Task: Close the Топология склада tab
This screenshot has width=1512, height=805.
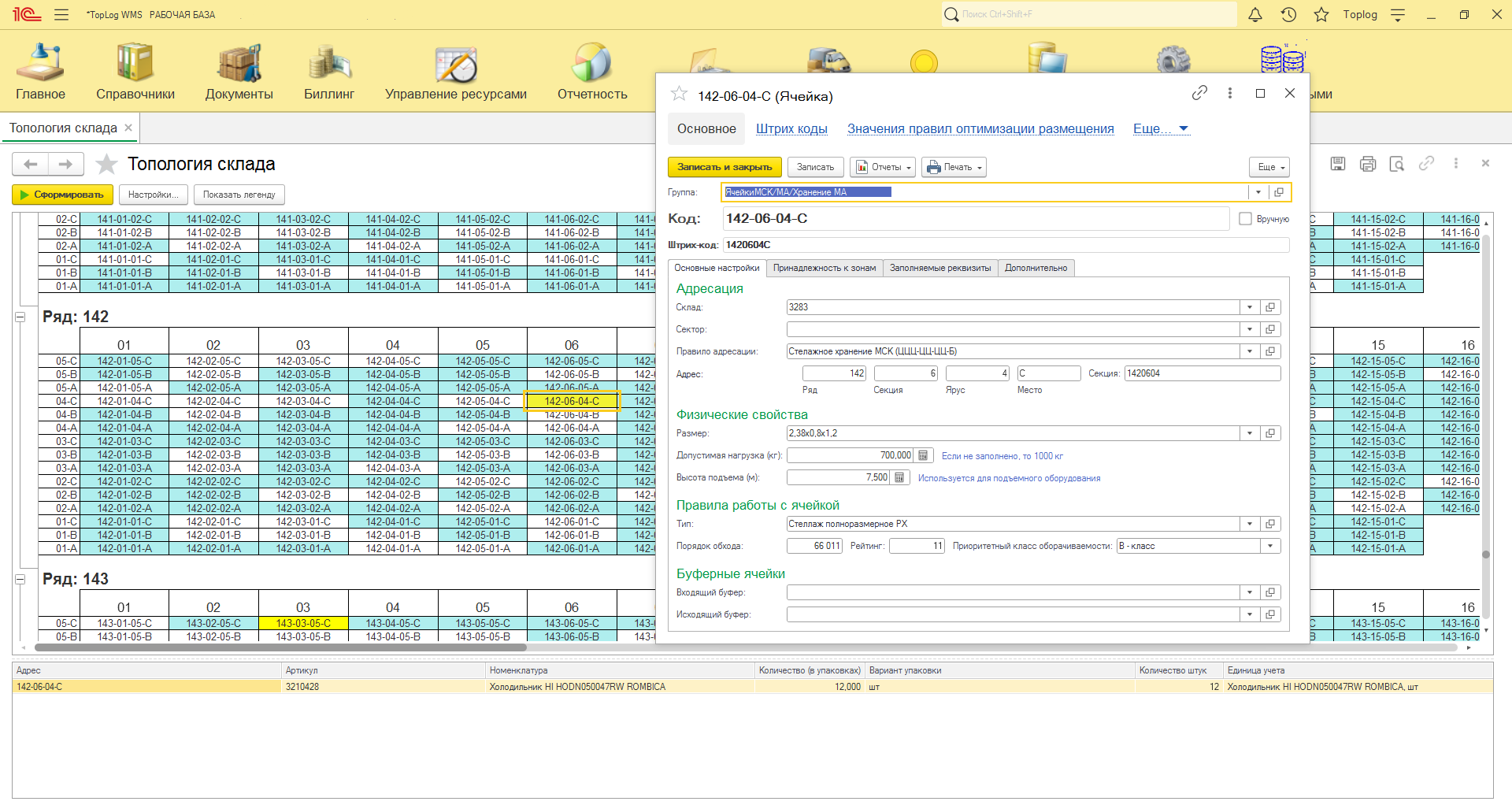Action: pyautogui.click(x=128, y=128)
